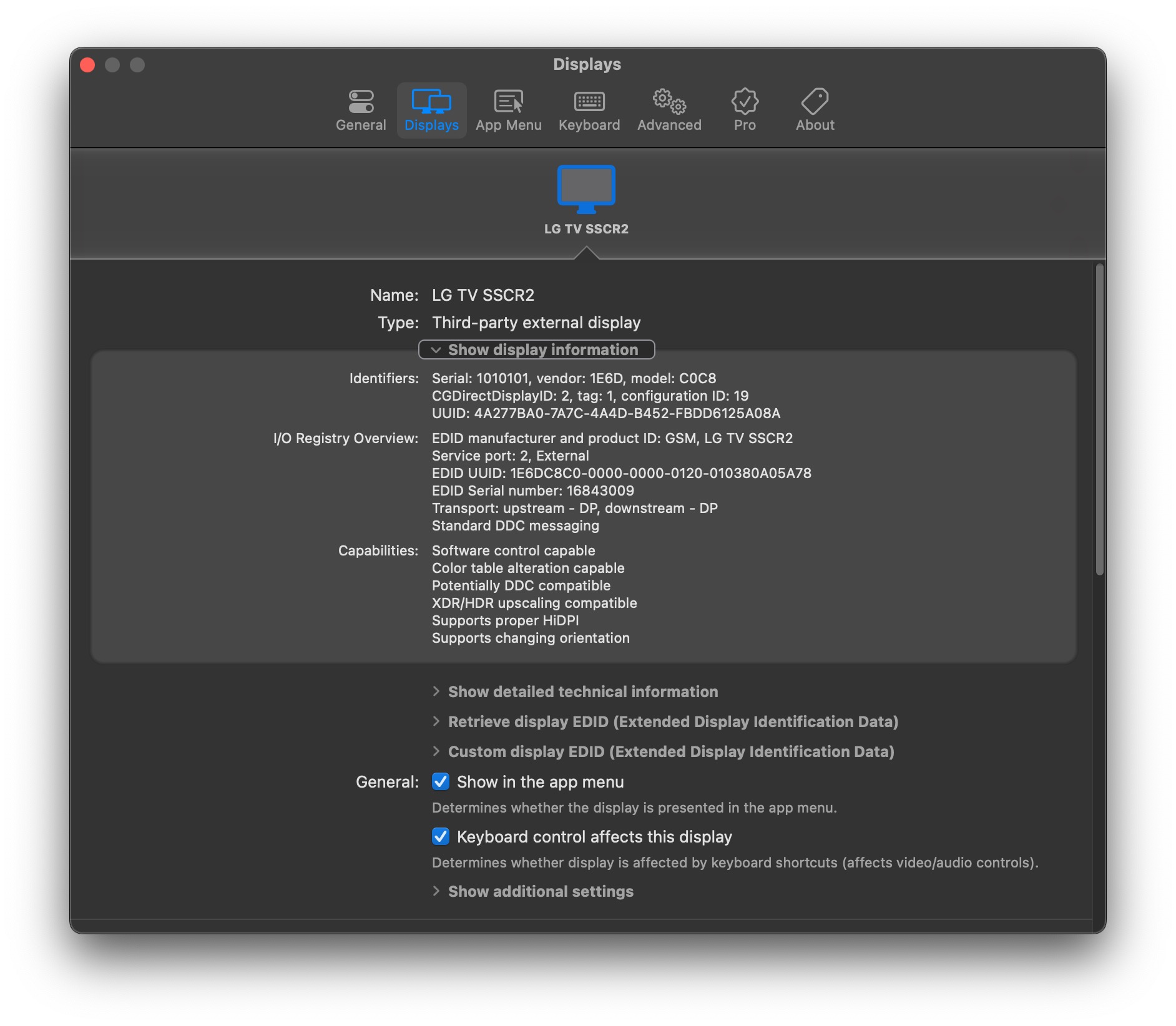Open the App Menu settings tab
Viewport: 1176px width, 1026px height.
click(x=508, y=110)
